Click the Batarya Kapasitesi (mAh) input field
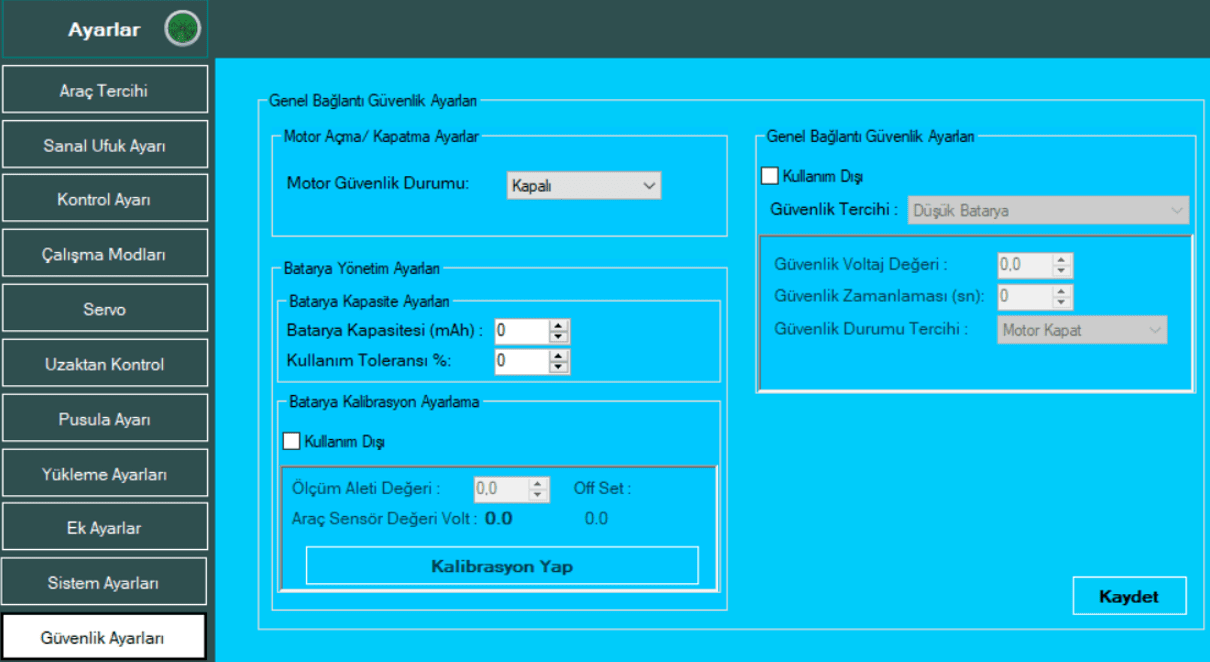The width and height of the screenshot is (1210, 662). (521, 330)
